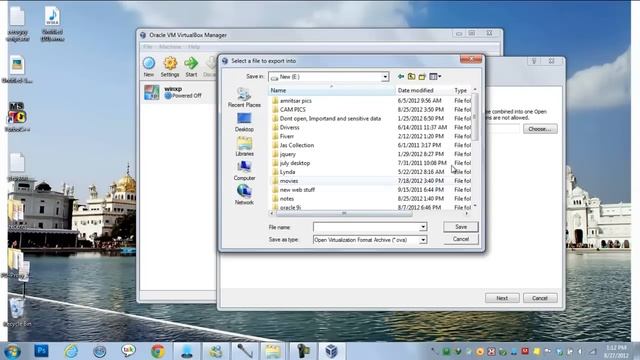Select the movies folder
Screen dimensions: 640x360
289,181
